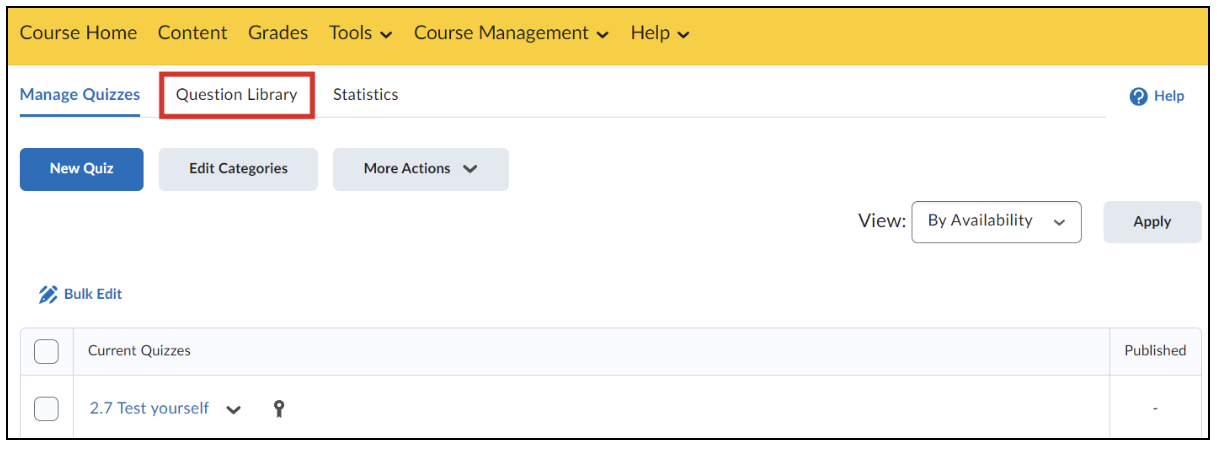Open Grades in the navbar
Screen dimensions: 1220x450
pos(278,33)
